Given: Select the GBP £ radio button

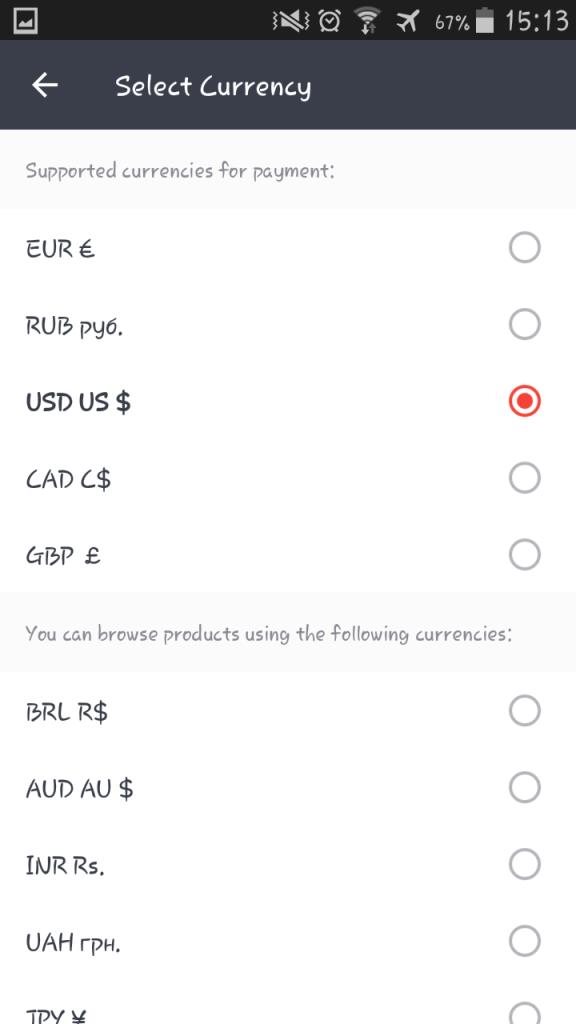Looking at the screenshot, I should click(x=524, y=554).
